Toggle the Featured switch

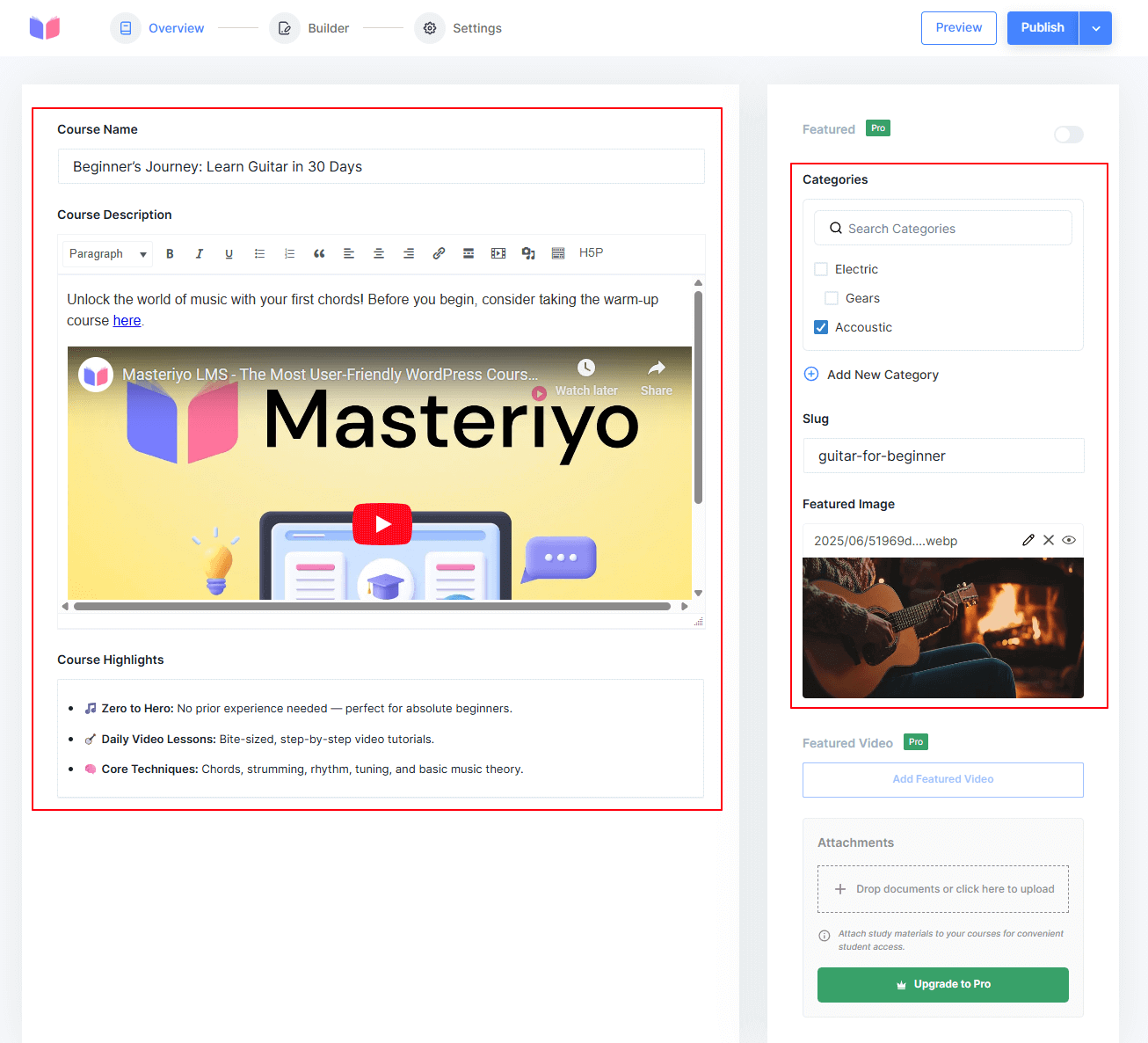[x=1069, y=135]
